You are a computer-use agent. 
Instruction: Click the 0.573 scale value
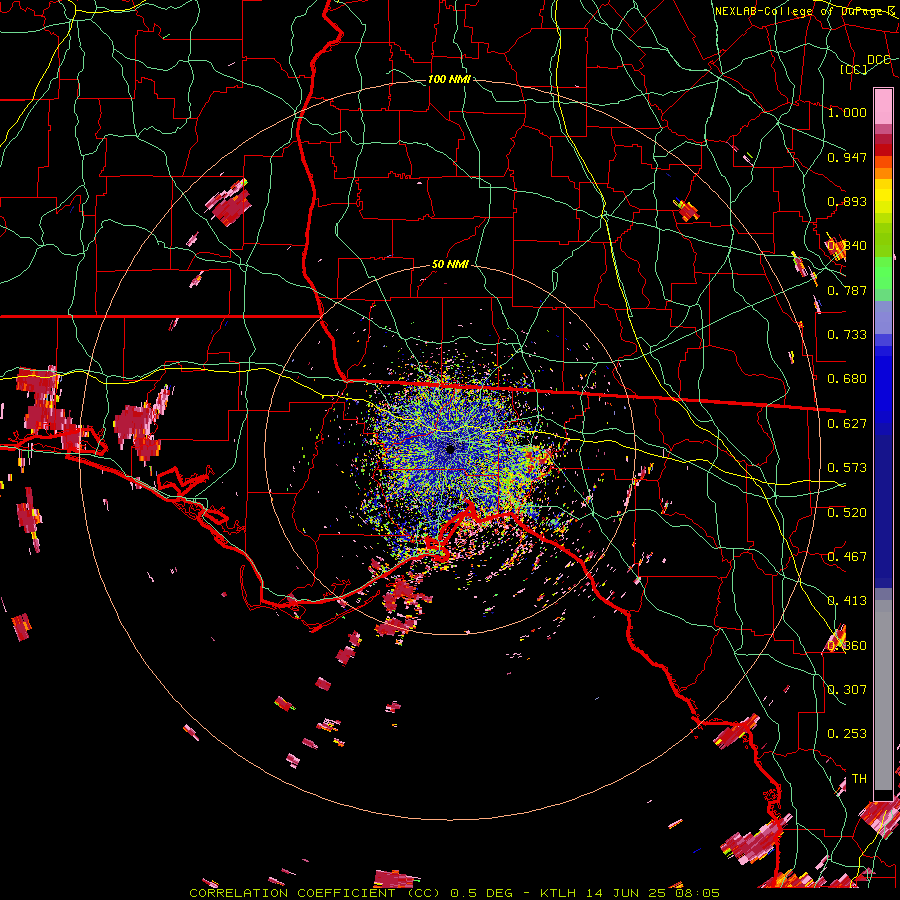pos(847,468)
